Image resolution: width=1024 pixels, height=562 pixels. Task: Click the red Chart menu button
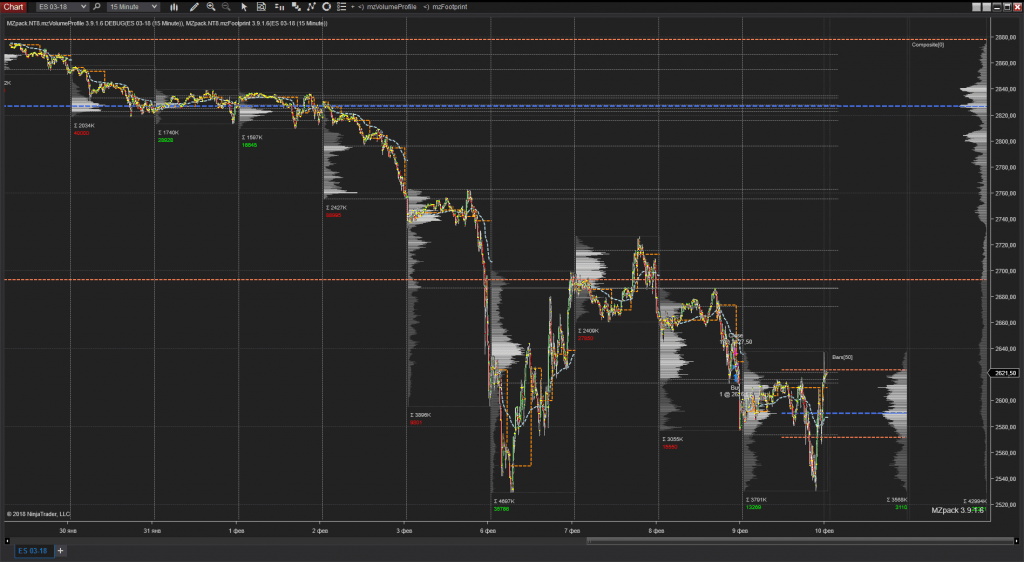click(13, 7)
